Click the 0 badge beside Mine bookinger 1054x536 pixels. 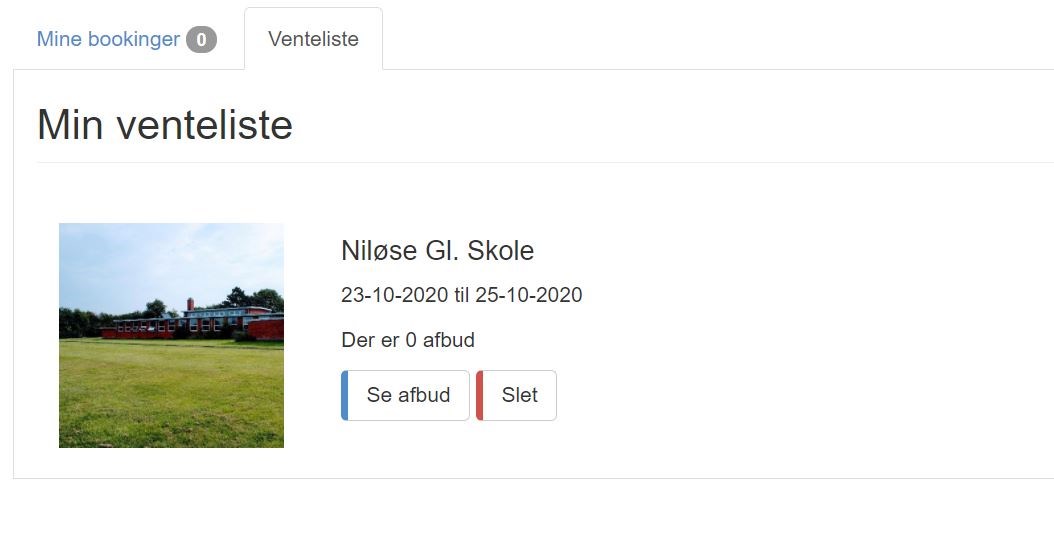201,40
